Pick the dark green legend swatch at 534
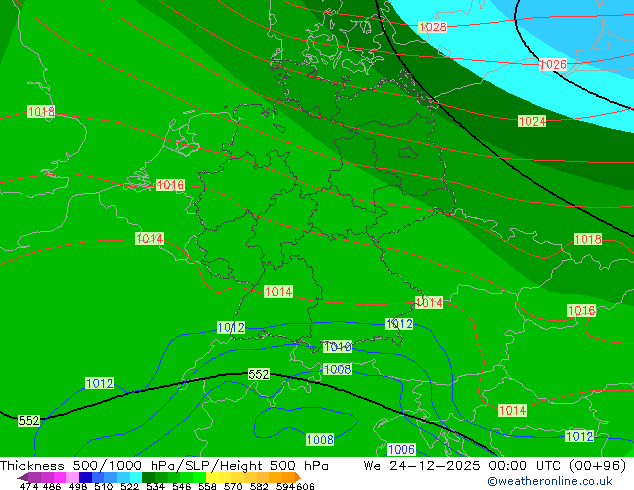This screenshot has height=490, width=634. click(148, 477)
